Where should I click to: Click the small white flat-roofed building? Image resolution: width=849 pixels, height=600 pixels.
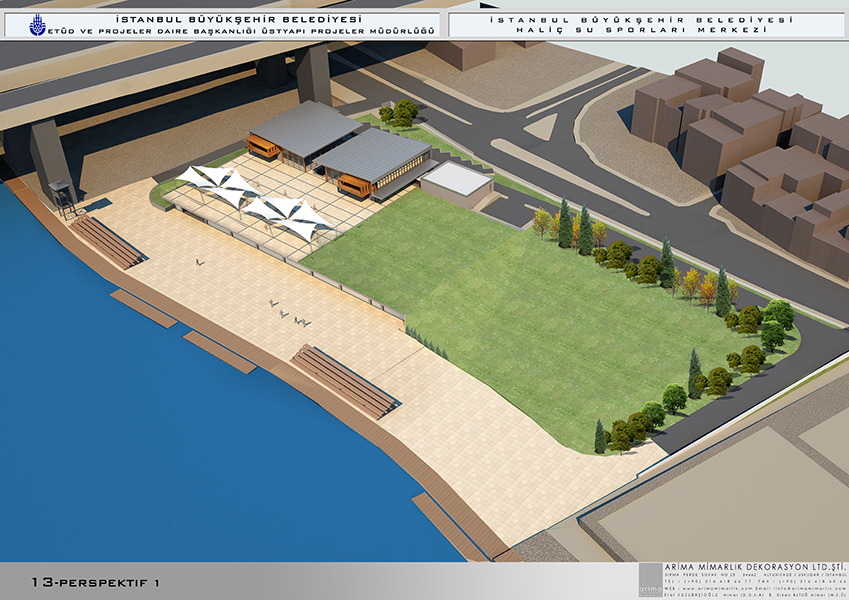(x=456, y=182)
